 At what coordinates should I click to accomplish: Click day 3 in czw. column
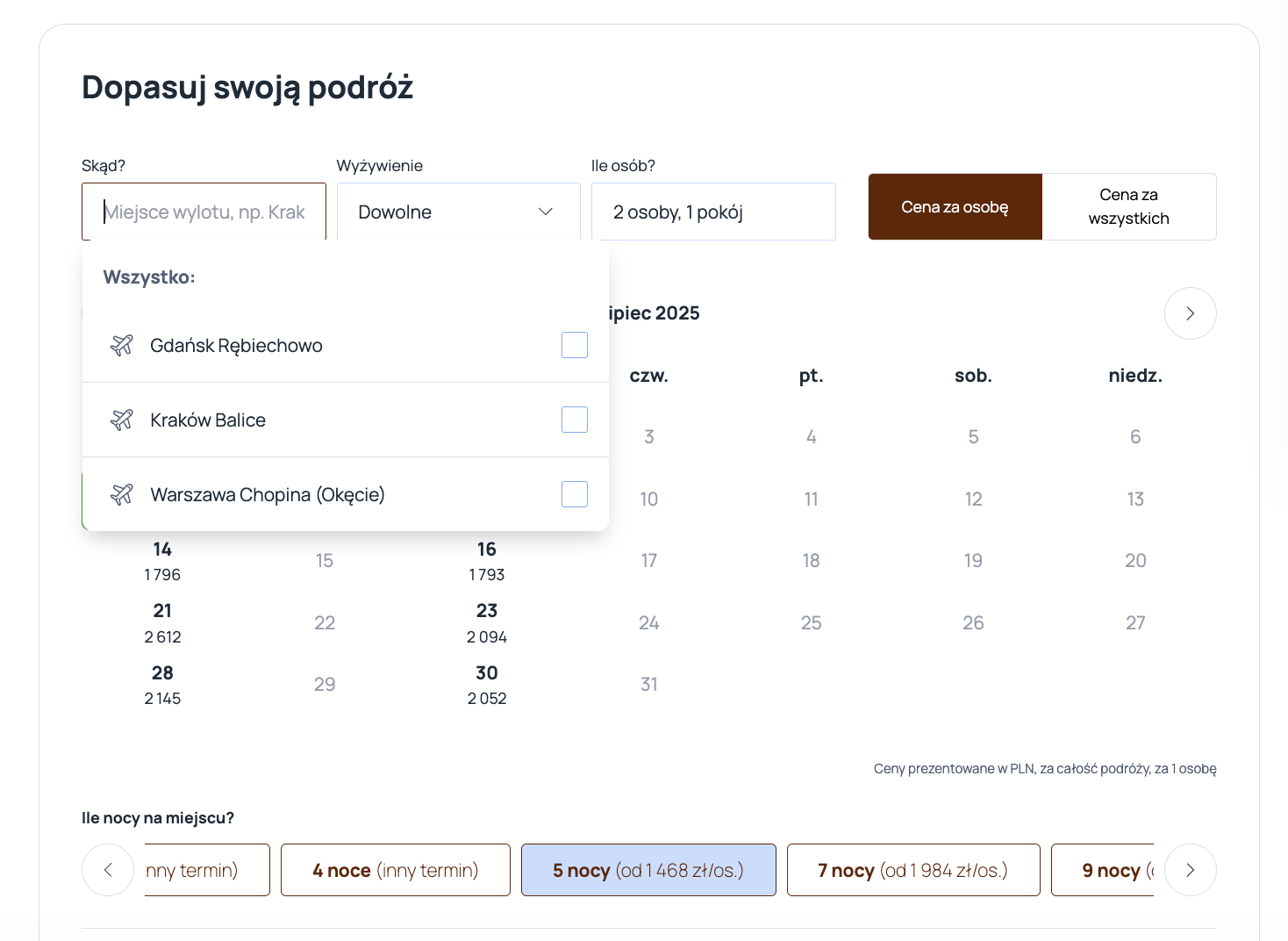[649, 437]
